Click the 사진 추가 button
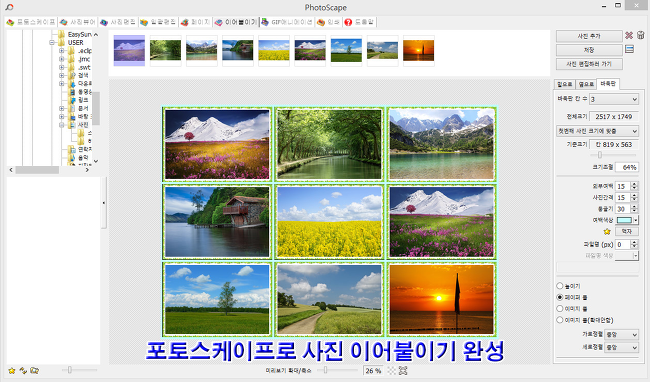Viewport: 650px width, 382px height. click(x=589, y=36)
